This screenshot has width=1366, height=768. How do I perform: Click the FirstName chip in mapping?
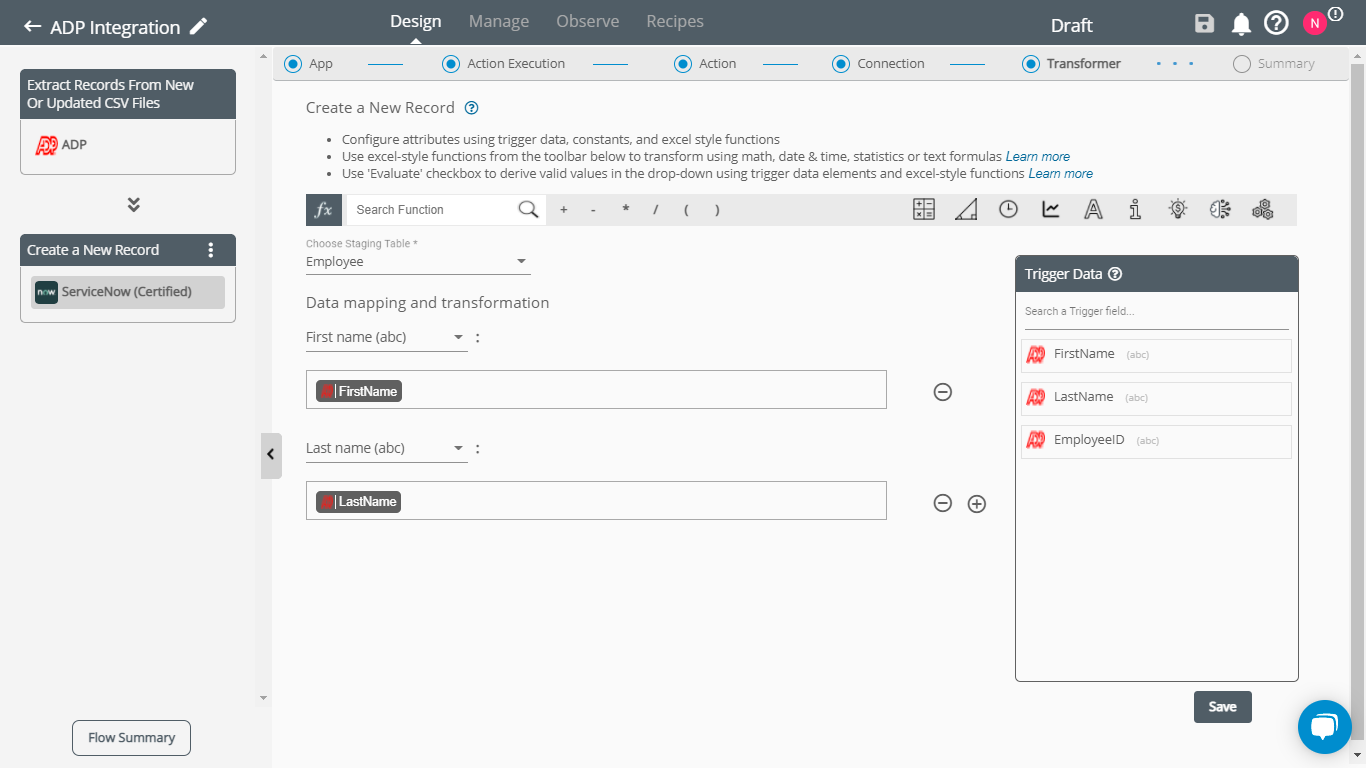coord(359,391)
